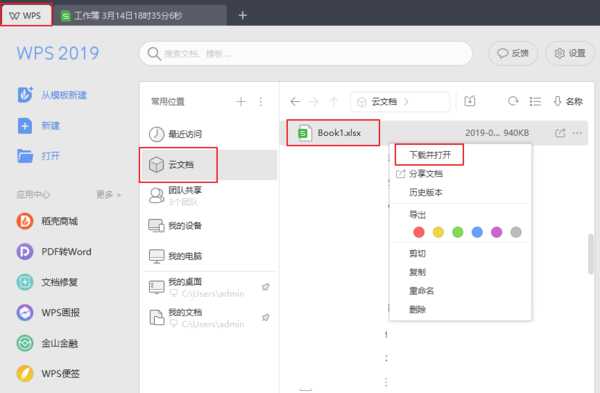This screenshot has height=393, width=600.
Task: Click the 打开 open folder icon
Action: [25, 156]
